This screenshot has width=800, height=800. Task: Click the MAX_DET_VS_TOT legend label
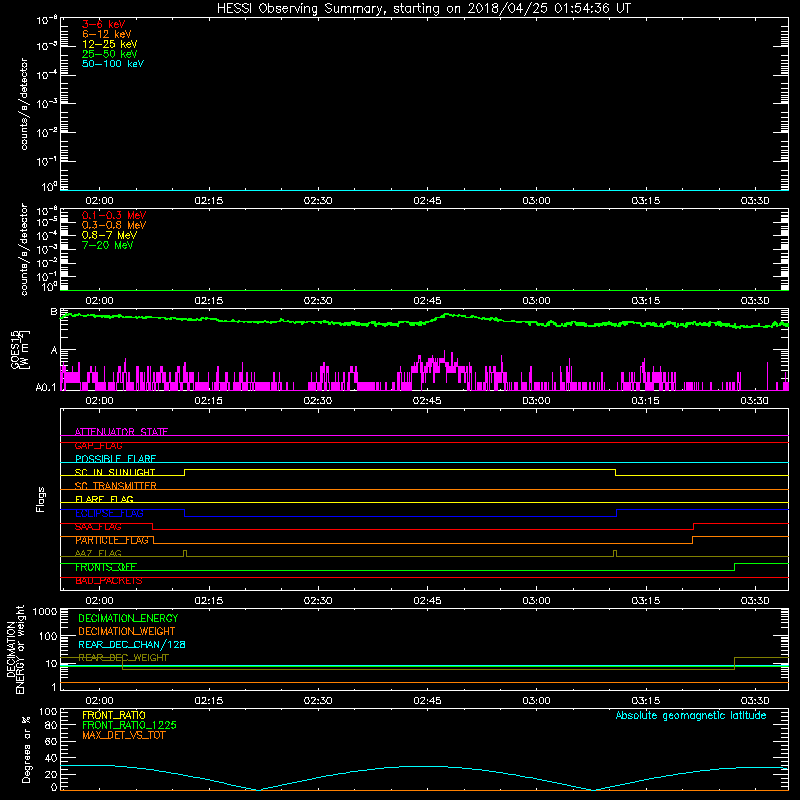124,735
